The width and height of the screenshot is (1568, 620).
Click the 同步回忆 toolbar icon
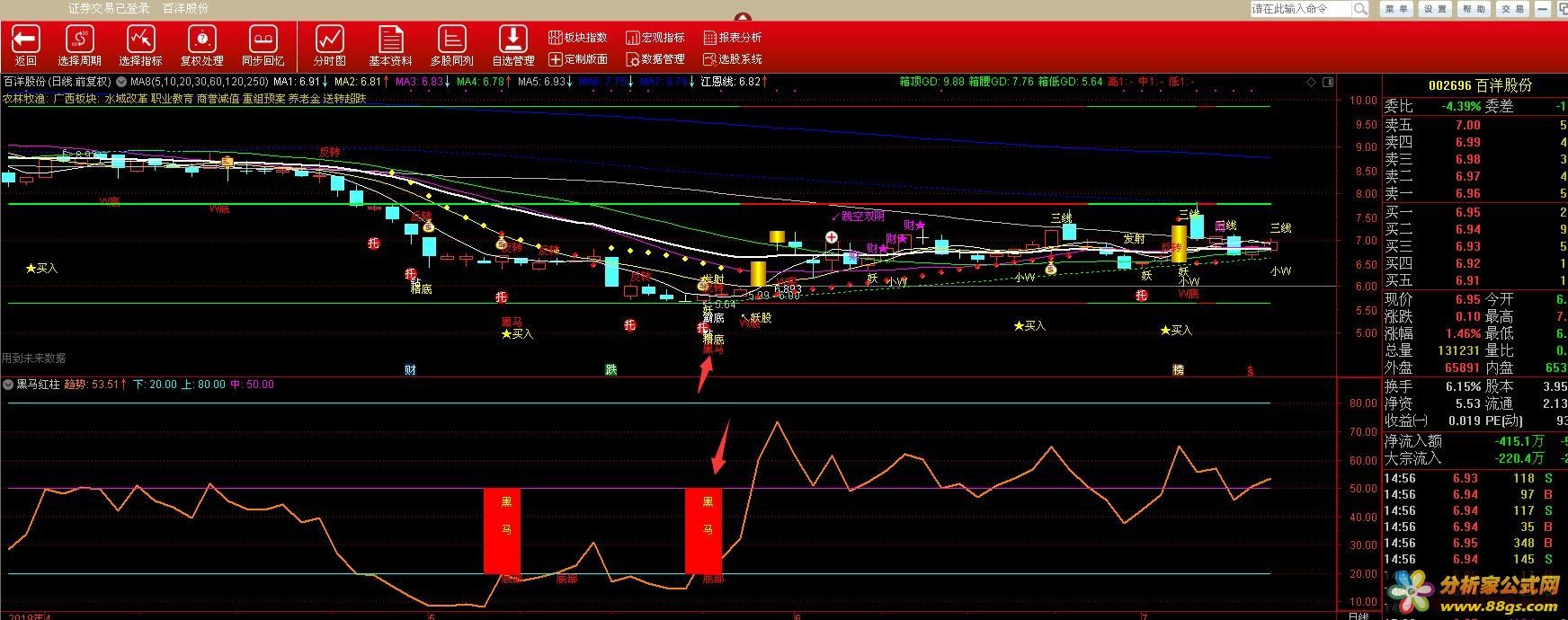click(x=263, y=39)
